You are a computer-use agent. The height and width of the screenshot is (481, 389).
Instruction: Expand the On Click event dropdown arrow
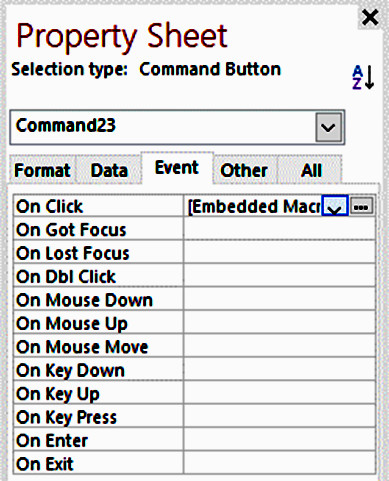coord(335,206)
